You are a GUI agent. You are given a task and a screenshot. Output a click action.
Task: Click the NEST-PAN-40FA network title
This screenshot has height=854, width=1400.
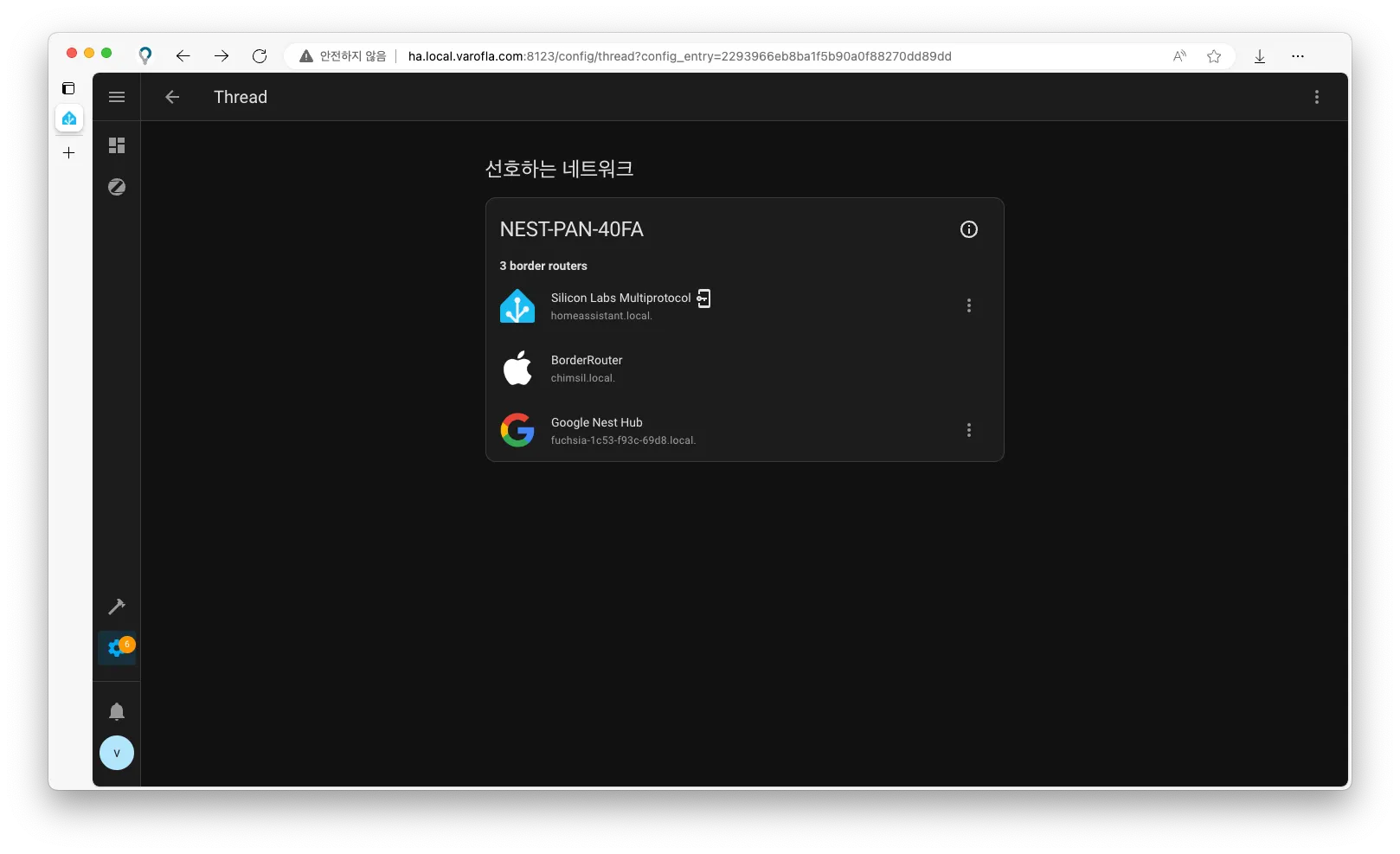pyautogui.click(x=572, y=229)
